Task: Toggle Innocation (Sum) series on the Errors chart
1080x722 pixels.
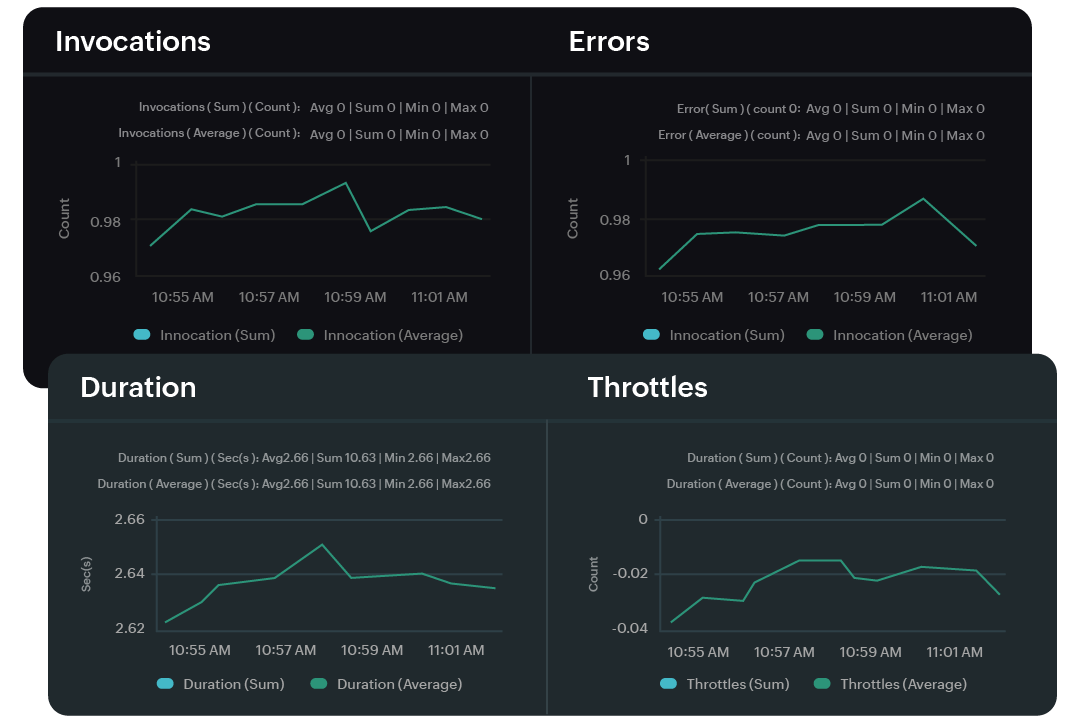Action: (x=715, y=335)
